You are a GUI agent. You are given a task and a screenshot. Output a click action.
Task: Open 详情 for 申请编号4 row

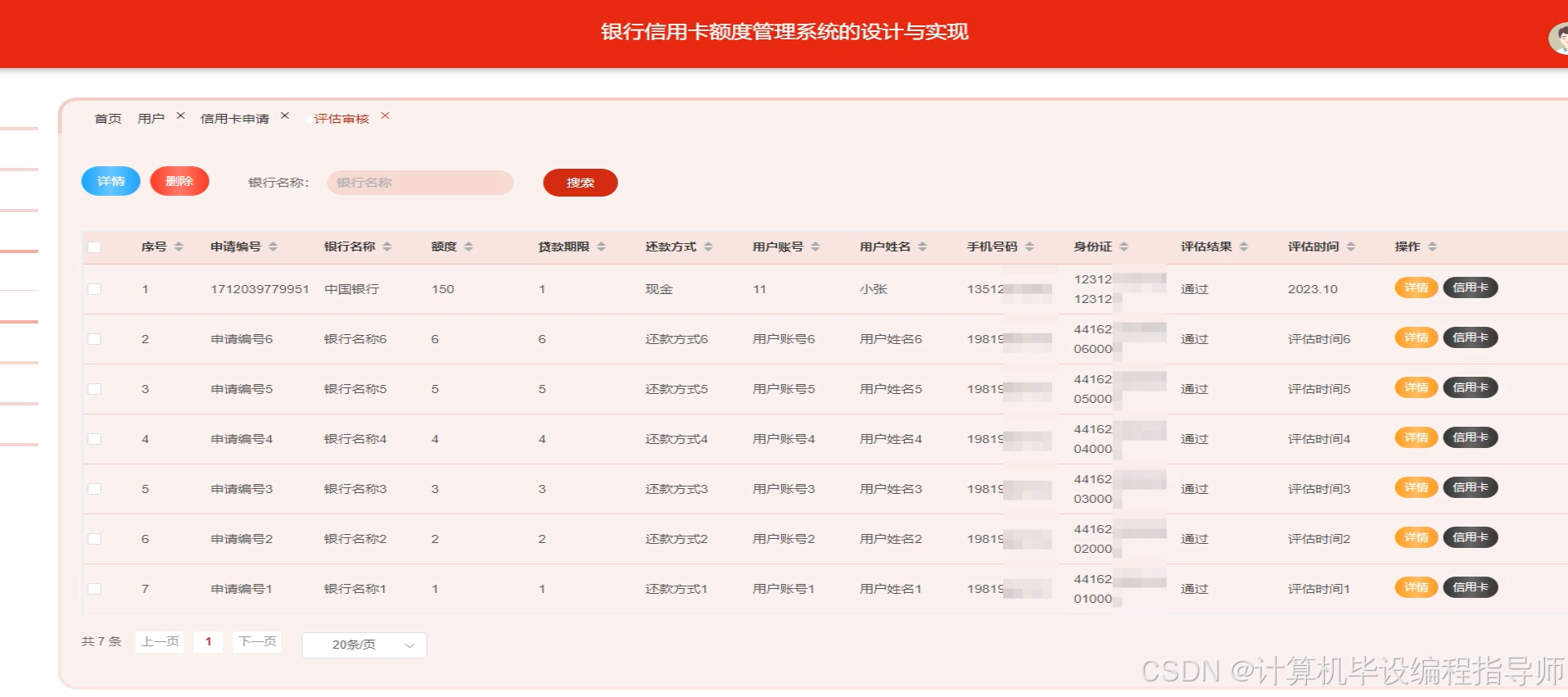[x=1417, y=437]
